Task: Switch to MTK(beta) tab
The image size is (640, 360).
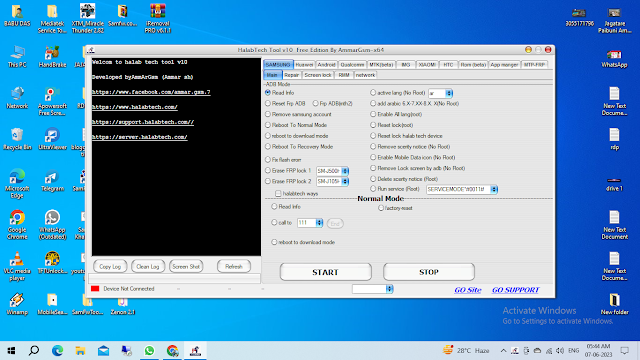Action: click(x=381, y=64)
